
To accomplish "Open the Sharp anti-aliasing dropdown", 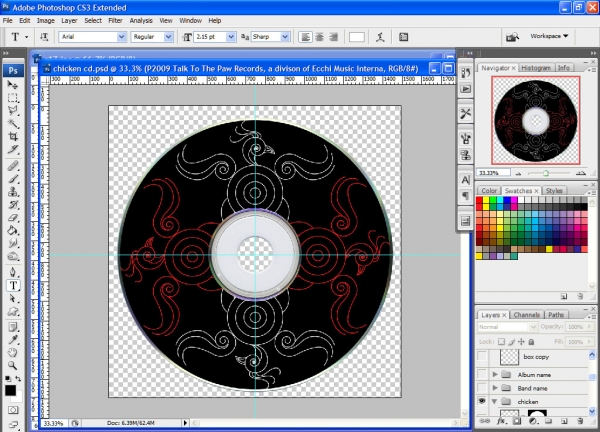I will 285,37.
